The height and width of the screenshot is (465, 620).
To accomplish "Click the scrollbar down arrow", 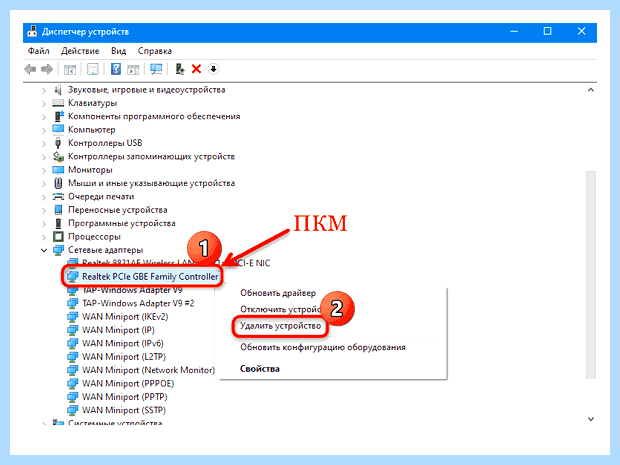I will coord(591,419).
